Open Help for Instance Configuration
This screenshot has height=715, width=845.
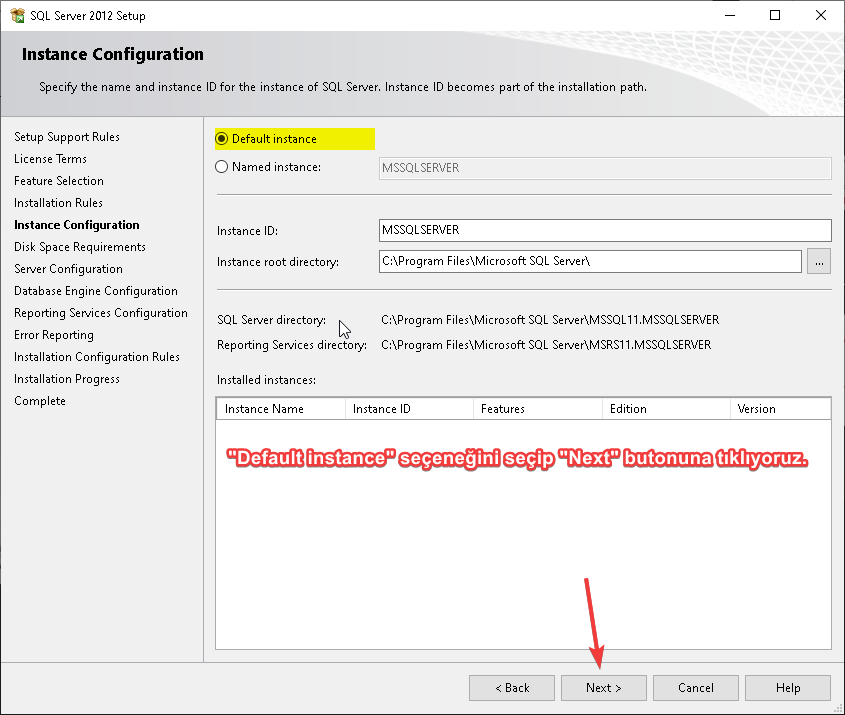pyautogui.click(x=787, y=688)
